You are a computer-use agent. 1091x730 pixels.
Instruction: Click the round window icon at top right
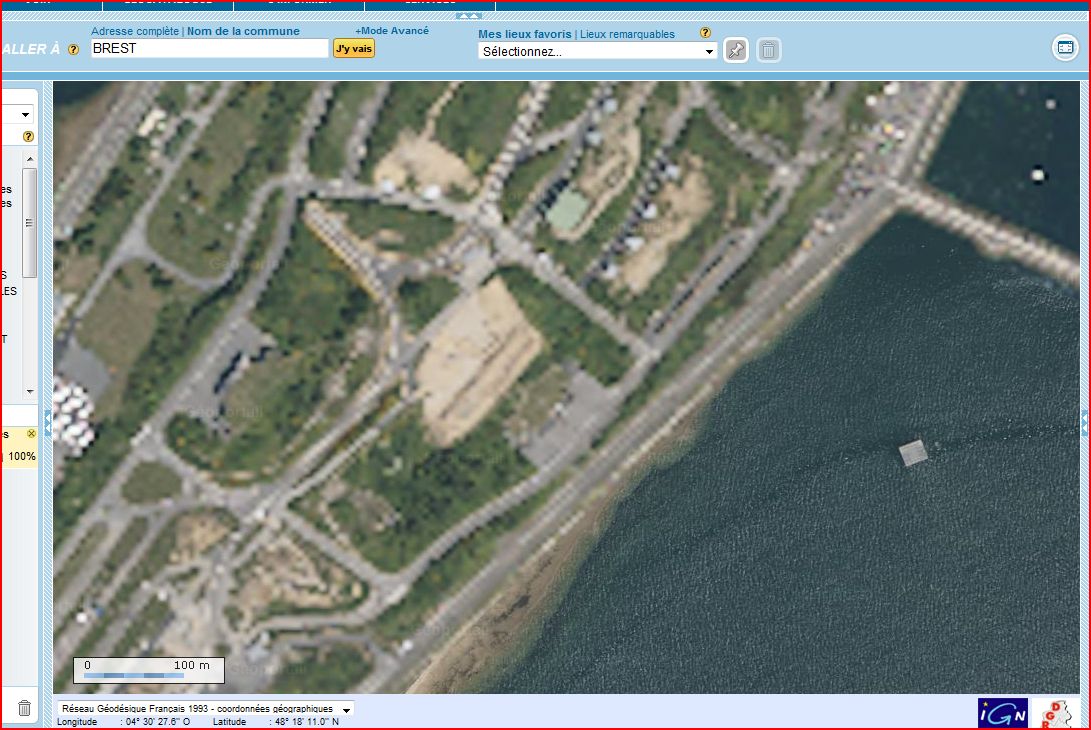(1065, 47)
